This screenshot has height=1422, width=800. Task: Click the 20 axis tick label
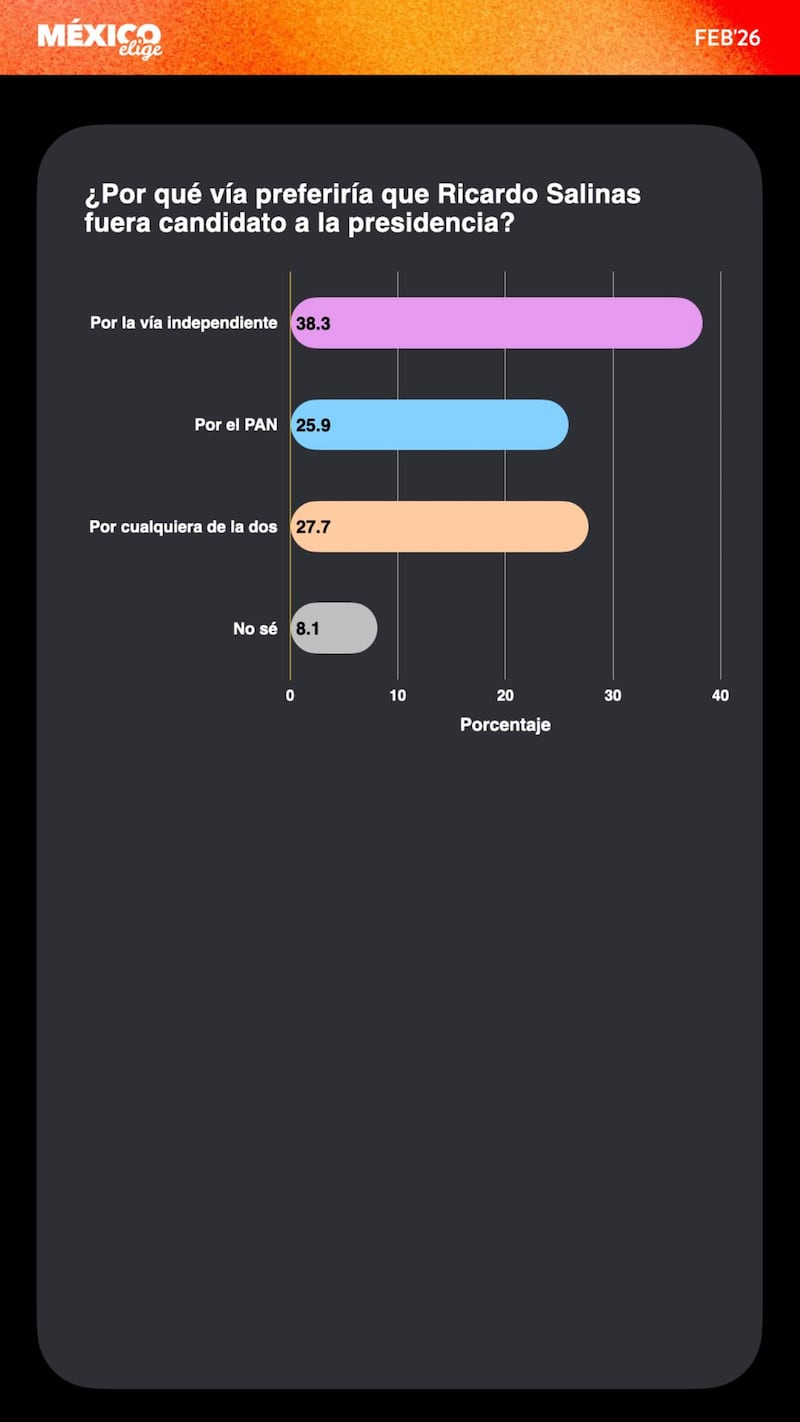[505, 696]
